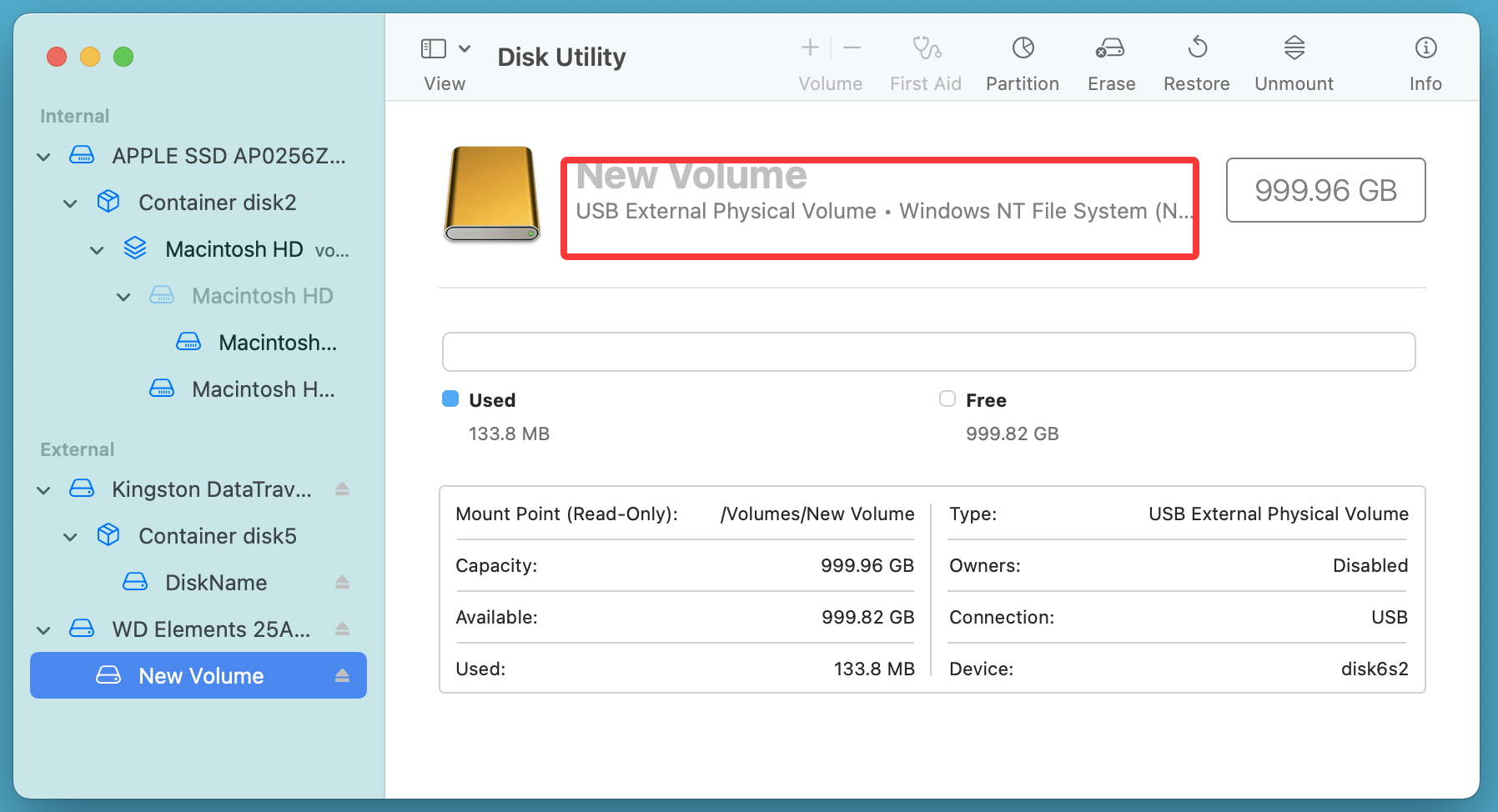This screenshot has width=1498, height=812.
Task: Collapse Container disk2 in sidebar
Action: pyautogui.click(x=71, y=203)
